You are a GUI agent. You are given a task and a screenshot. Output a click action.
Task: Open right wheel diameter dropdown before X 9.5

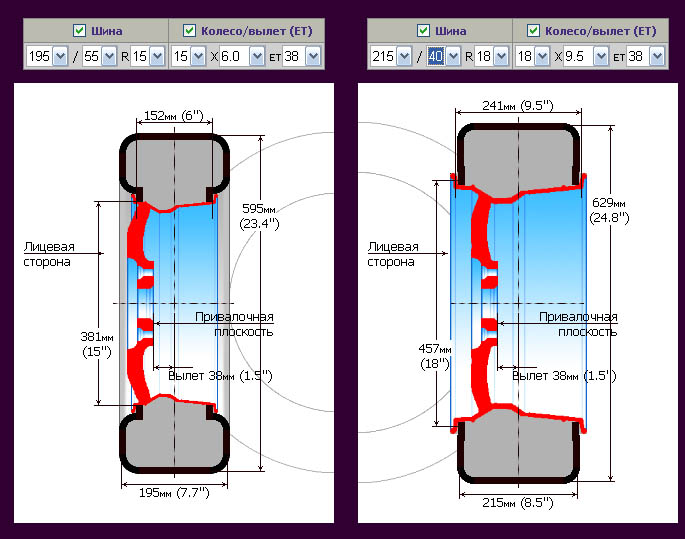[534, 56]
